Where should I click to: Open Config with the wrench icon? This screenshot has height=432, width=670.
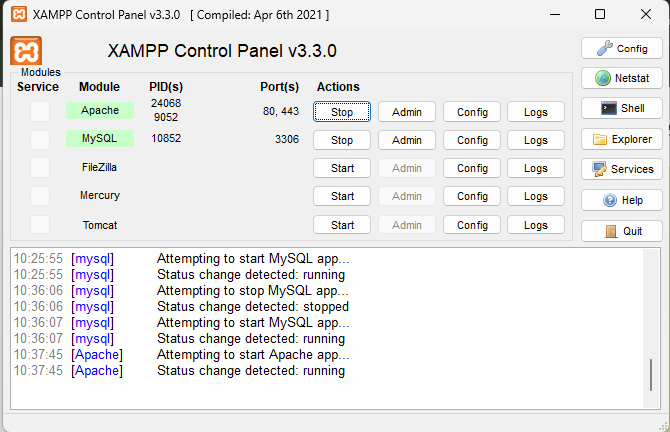pos(621,48)
